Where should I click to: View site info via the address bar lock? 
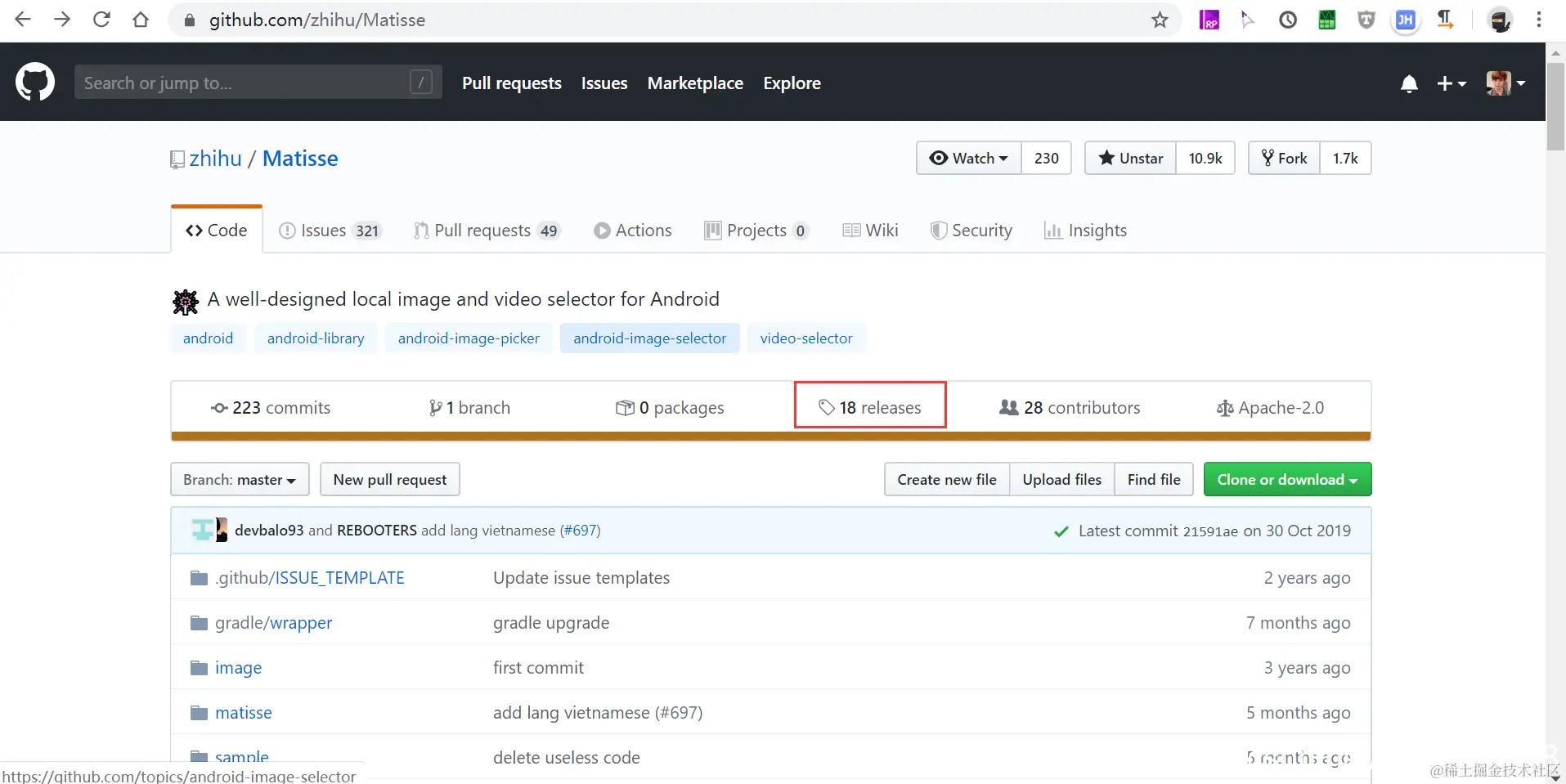click(x=190, y=20)
